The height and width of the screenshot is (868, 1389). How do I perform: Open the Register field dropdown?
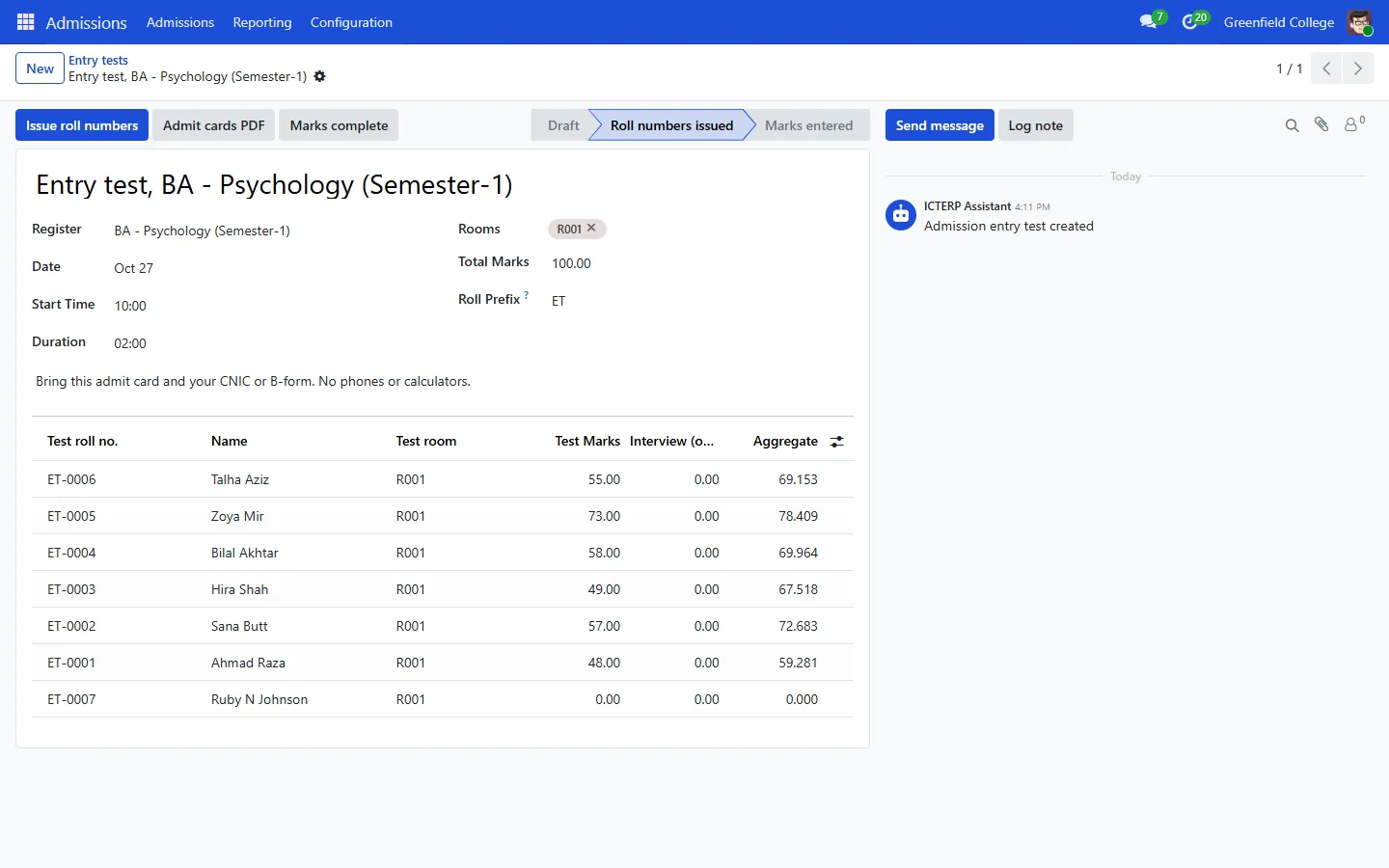point(270,231)
